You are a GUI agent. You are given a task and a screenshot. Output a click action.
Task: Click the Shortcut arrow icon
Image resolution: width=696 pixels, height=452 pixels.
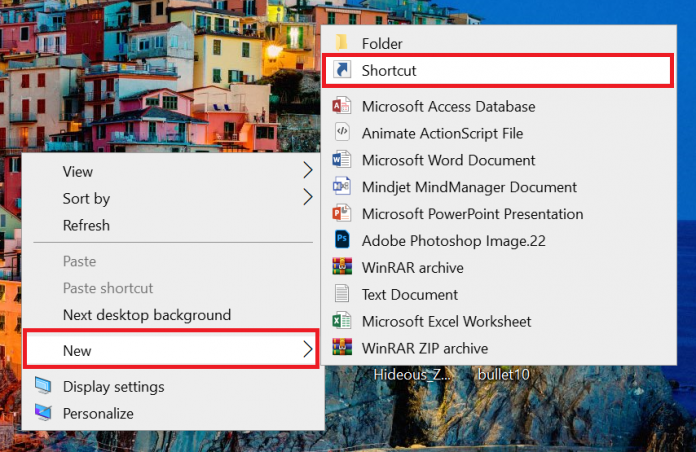[x=342, y=70]
